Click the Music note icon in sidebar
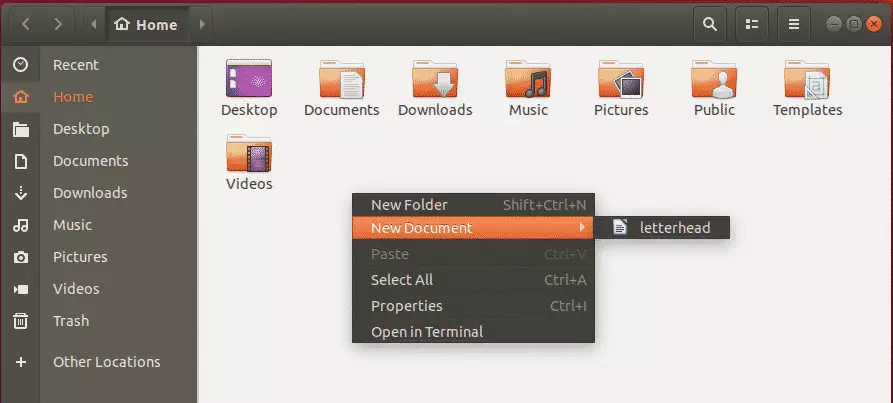This screenshot has height=403, width=893. point(21,225)
